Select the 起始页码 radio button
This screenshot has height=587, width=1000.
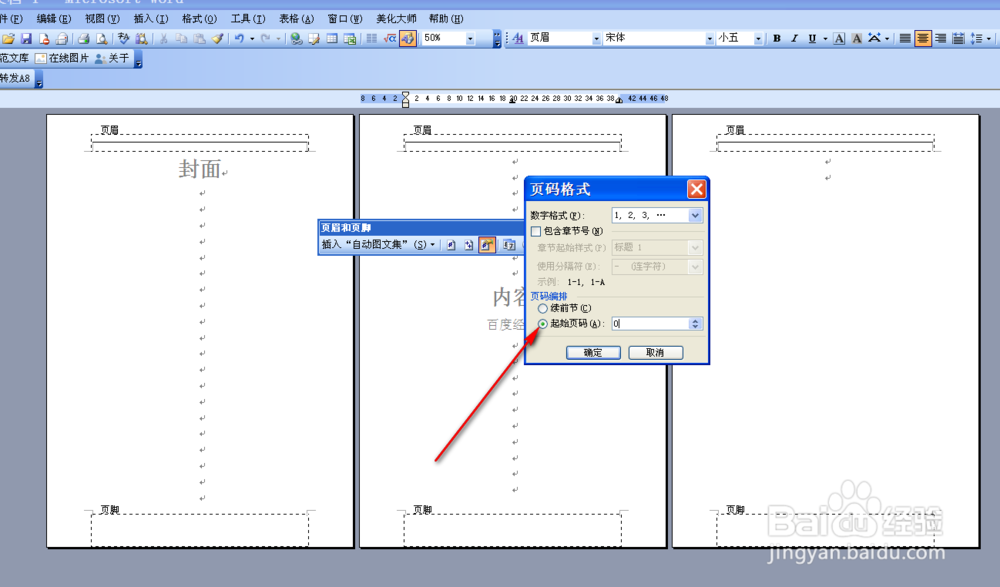coord(543,324)
